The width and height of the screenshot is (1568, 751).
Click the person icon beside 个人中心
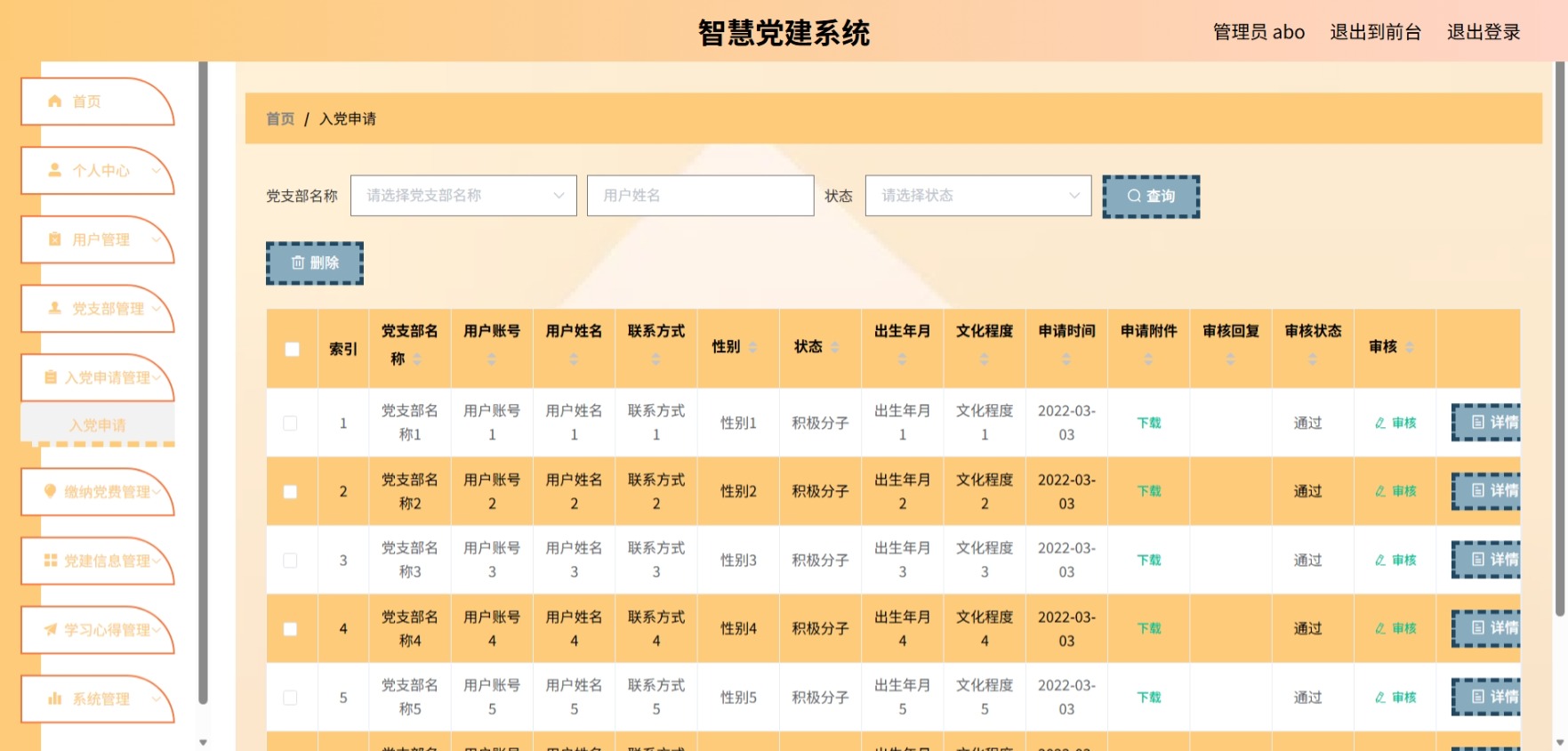pyautogui.click(x=55, y=170)
